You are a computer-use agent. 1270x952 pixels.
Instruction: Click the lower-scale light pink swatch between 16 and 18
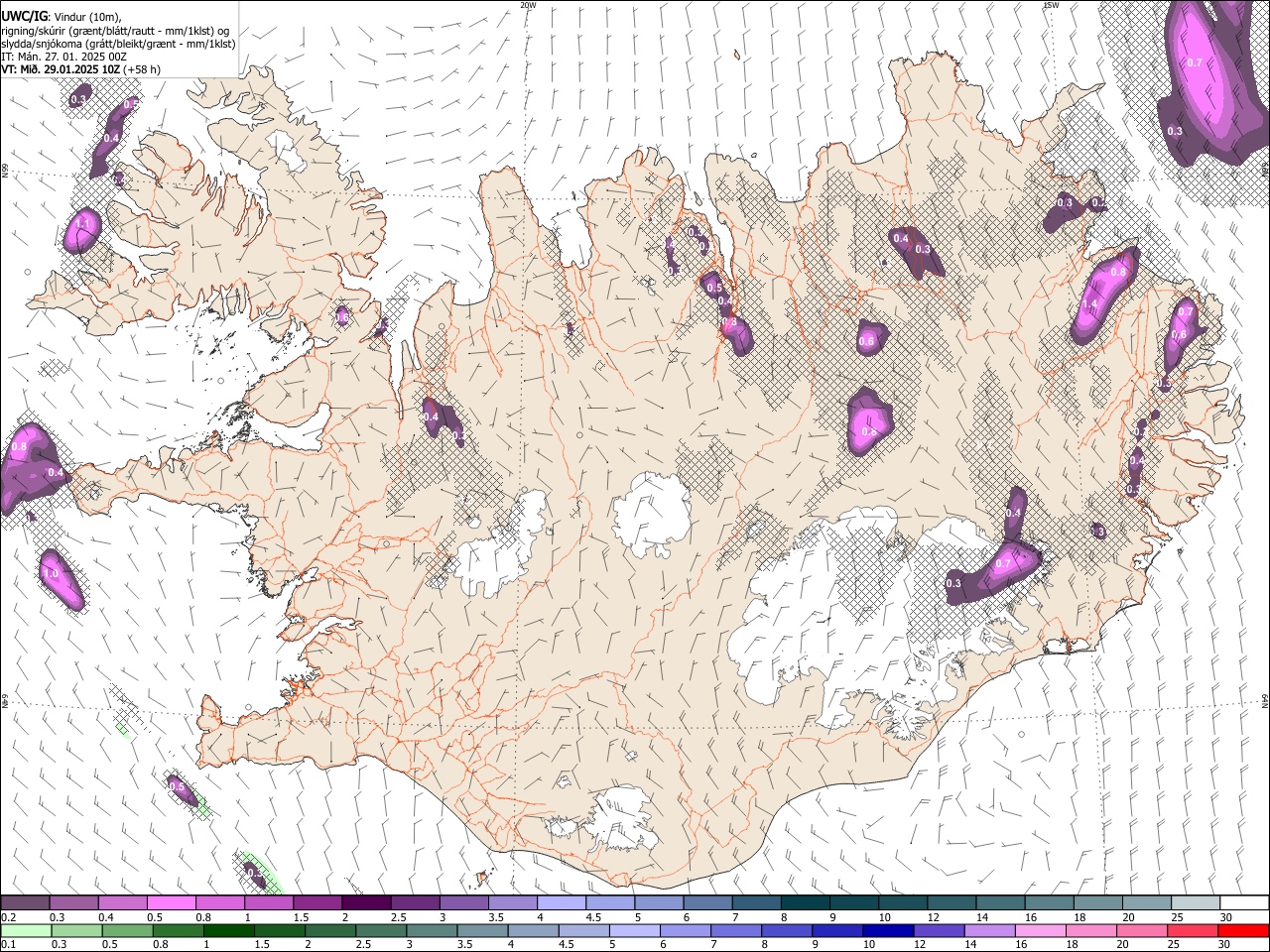[1040, 931]
